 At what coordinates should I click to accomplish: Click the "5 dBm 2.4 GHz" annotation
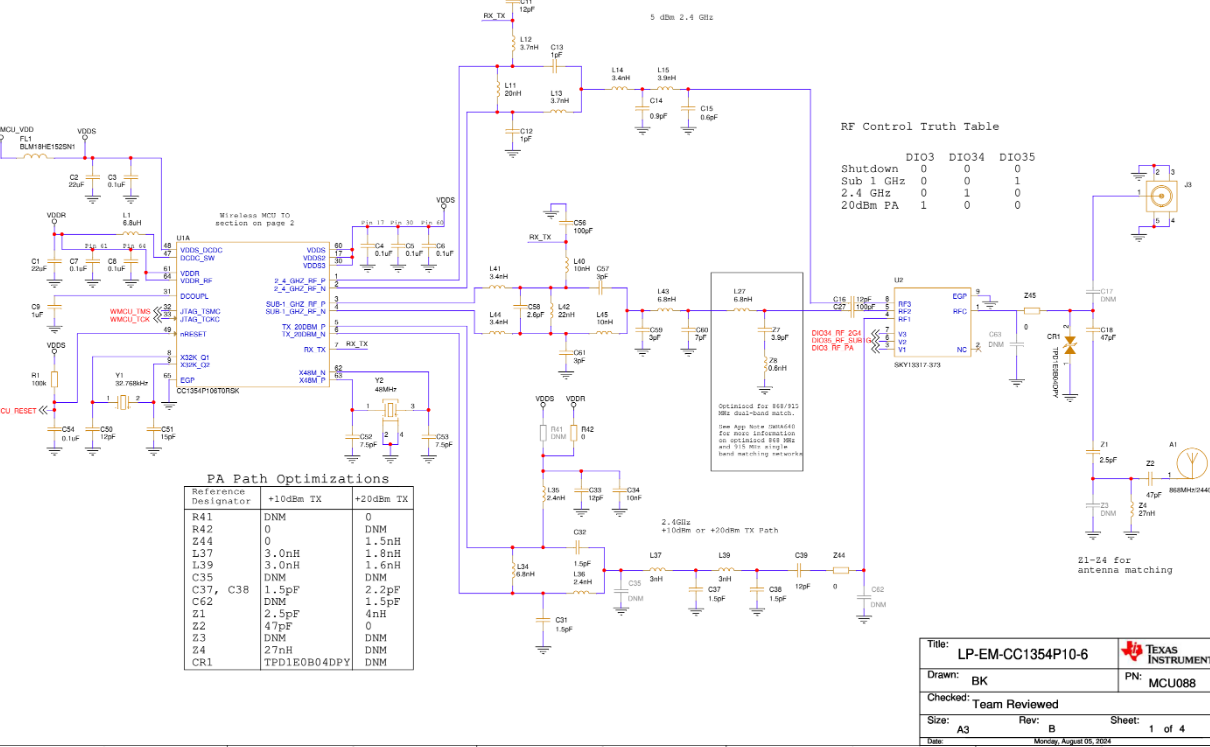684,17
